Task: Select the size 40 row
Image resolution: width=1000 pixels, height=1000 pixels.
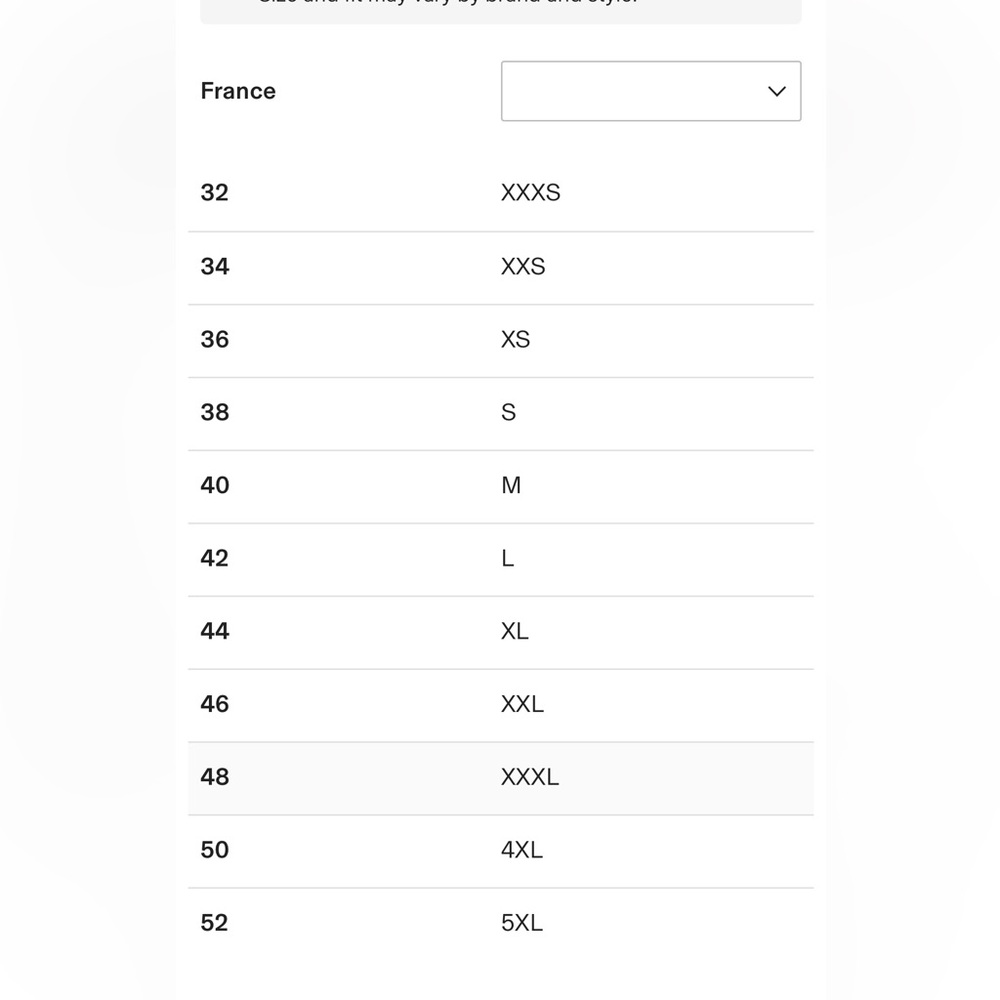Action: (215, 486)
